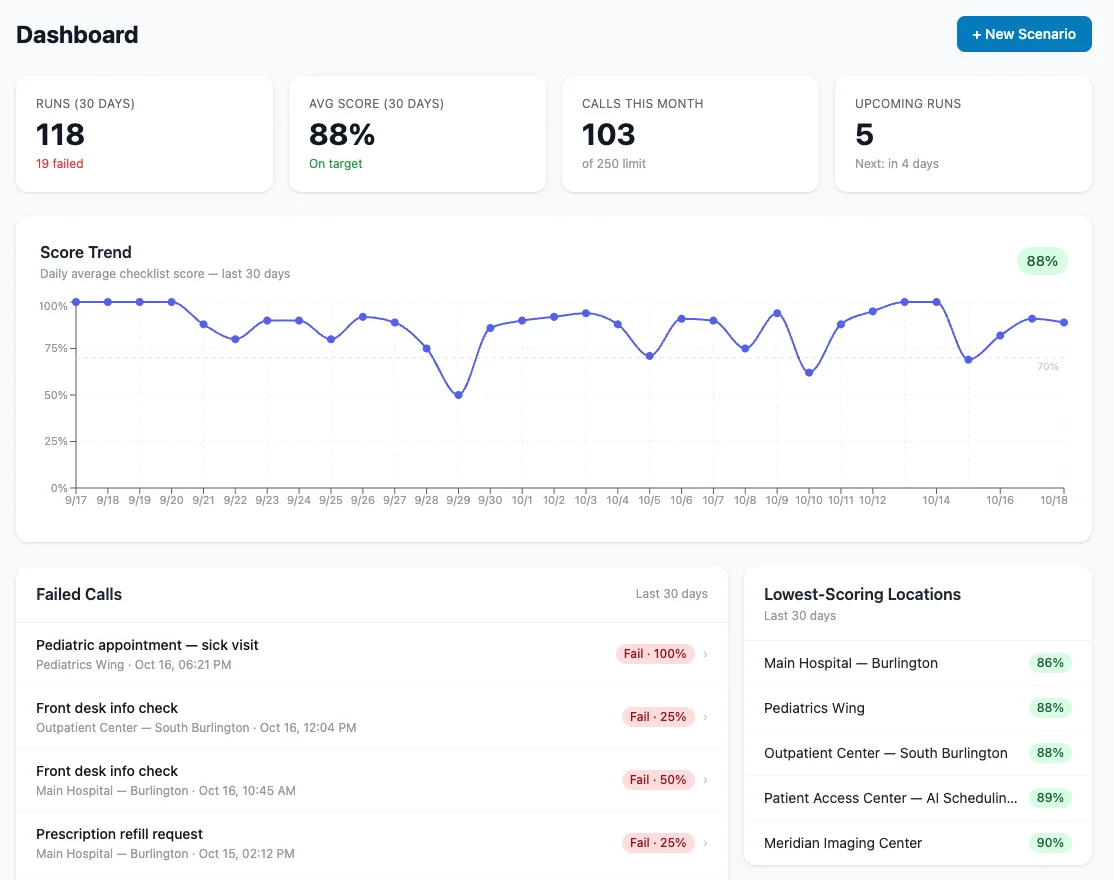Click the 9/29 lowest data point on chart
Image resolution: width=1114 pixels, height=880 pixels.
click(x=458, y=395)
